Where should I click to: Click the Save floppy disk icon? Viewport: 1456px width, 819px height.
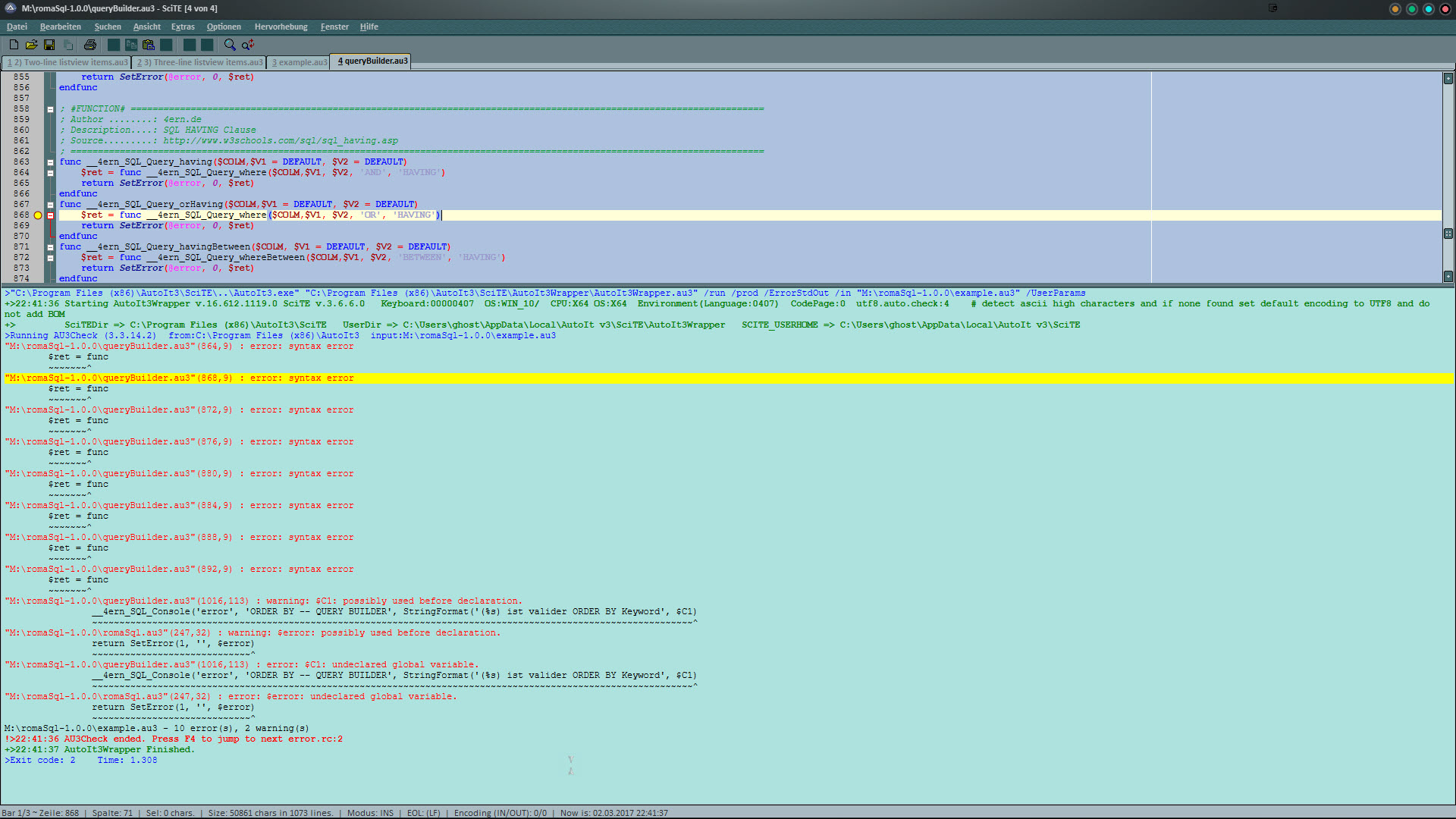click(x=49, y=45)
